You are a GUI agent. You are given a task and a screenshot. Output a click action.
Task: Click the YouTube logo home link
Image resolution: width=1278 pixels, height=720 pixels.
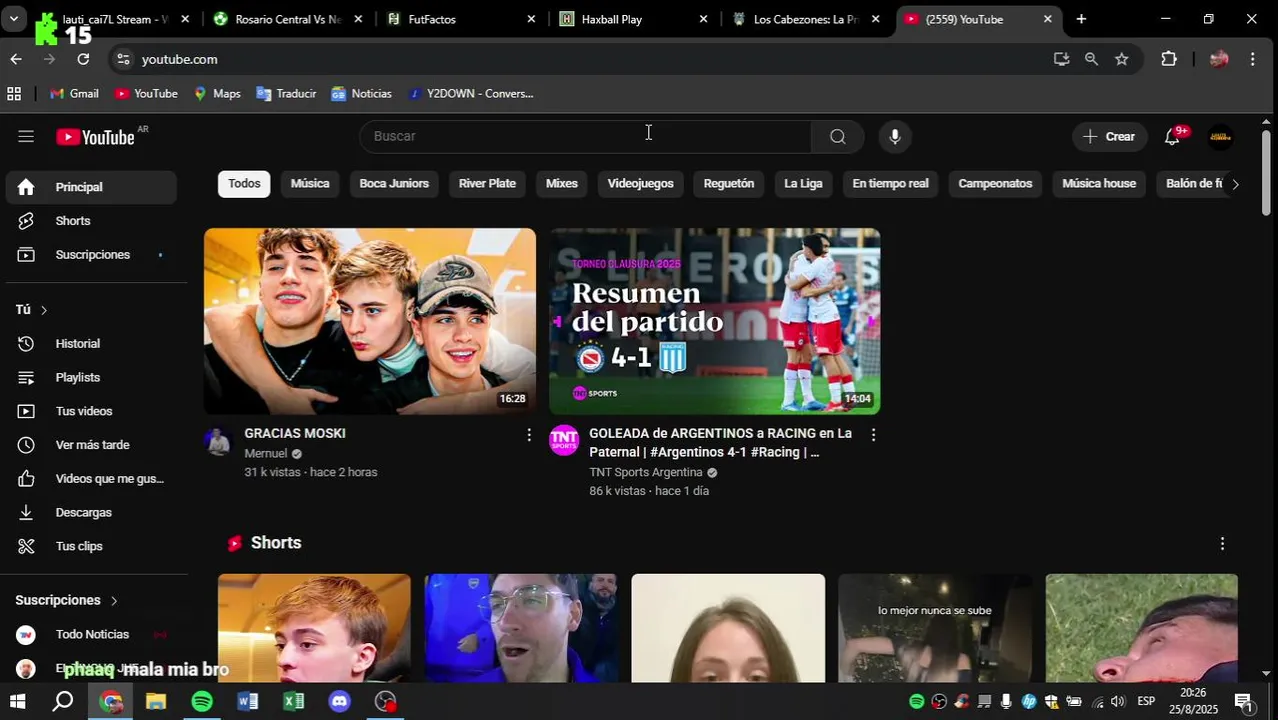click(x=96, y=137)
